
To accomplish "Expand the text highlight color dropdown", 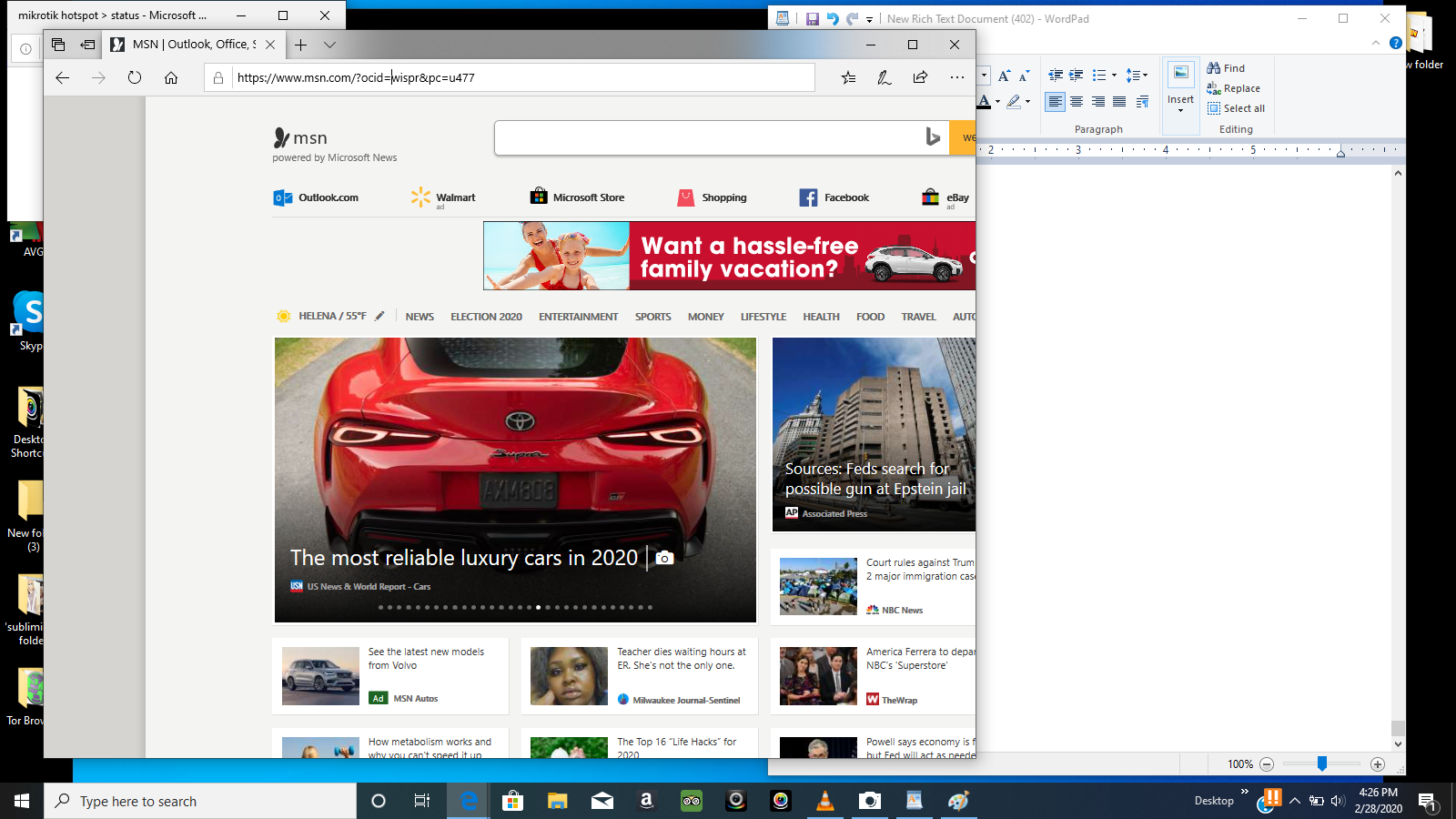I will (1027, 102).
